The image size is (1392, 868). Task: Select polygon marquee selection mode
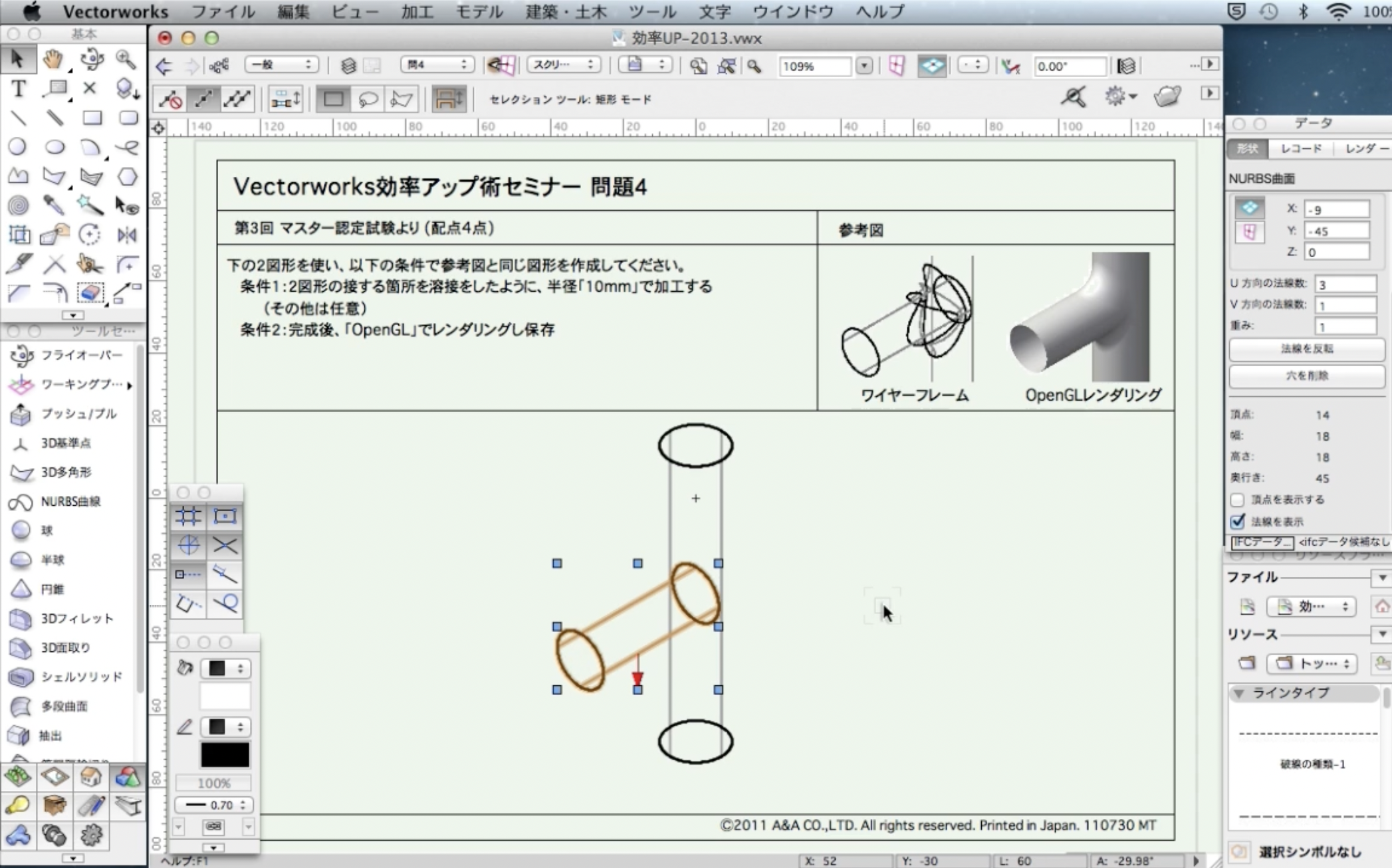coord(402,99)
